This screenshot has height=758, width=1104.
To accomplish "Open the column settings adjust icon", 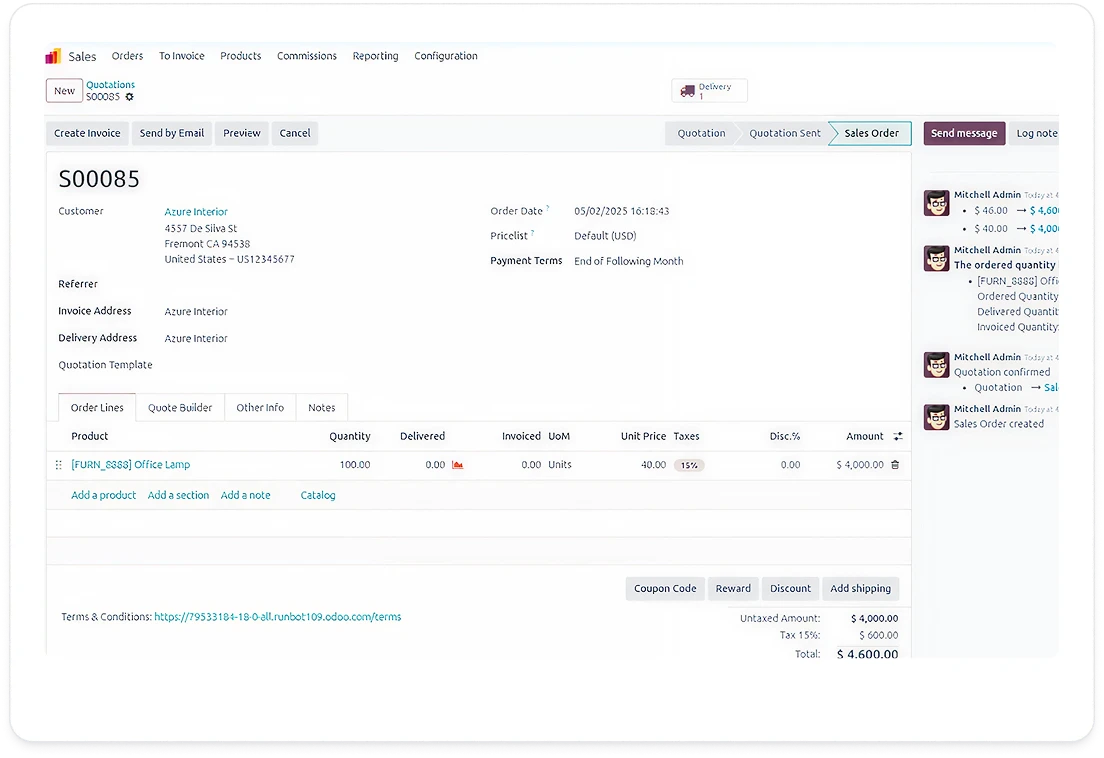I will coord(897,437).
